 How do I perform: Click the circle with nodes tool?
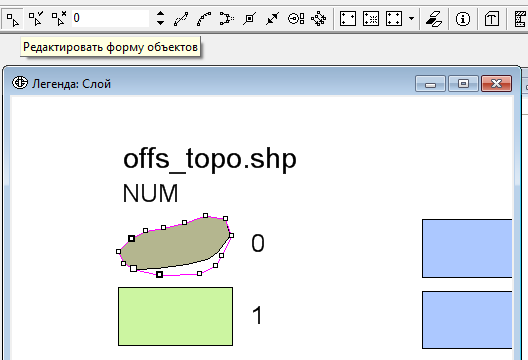click(296, 19)
